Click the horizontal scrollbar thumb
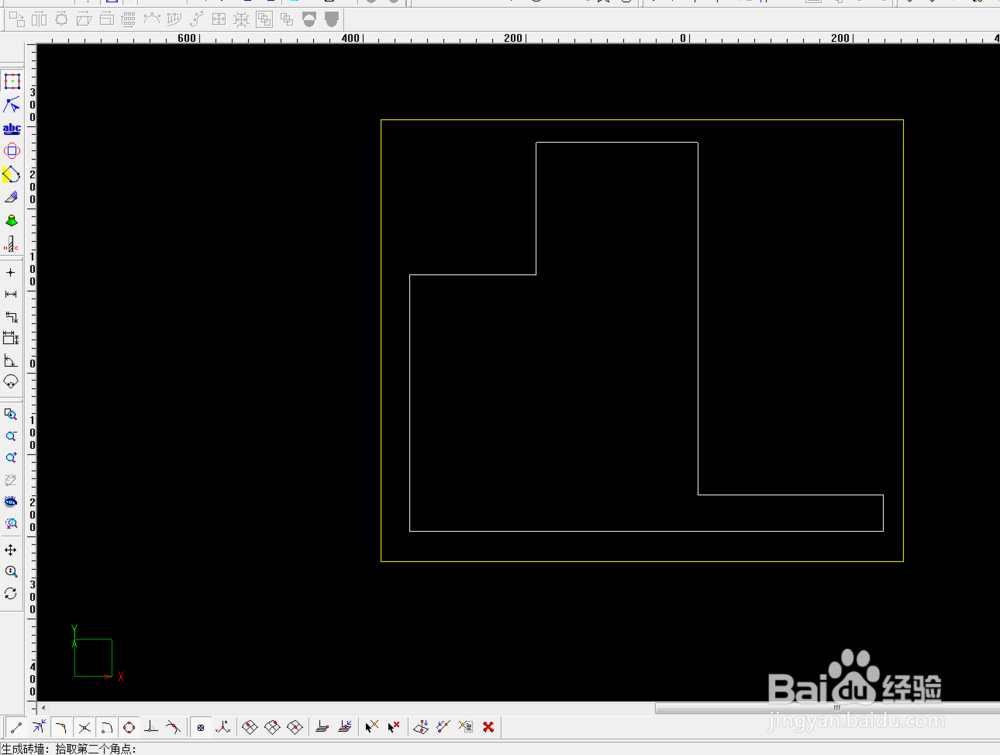Screen dimensions: 1000x755 click(827, 708)
